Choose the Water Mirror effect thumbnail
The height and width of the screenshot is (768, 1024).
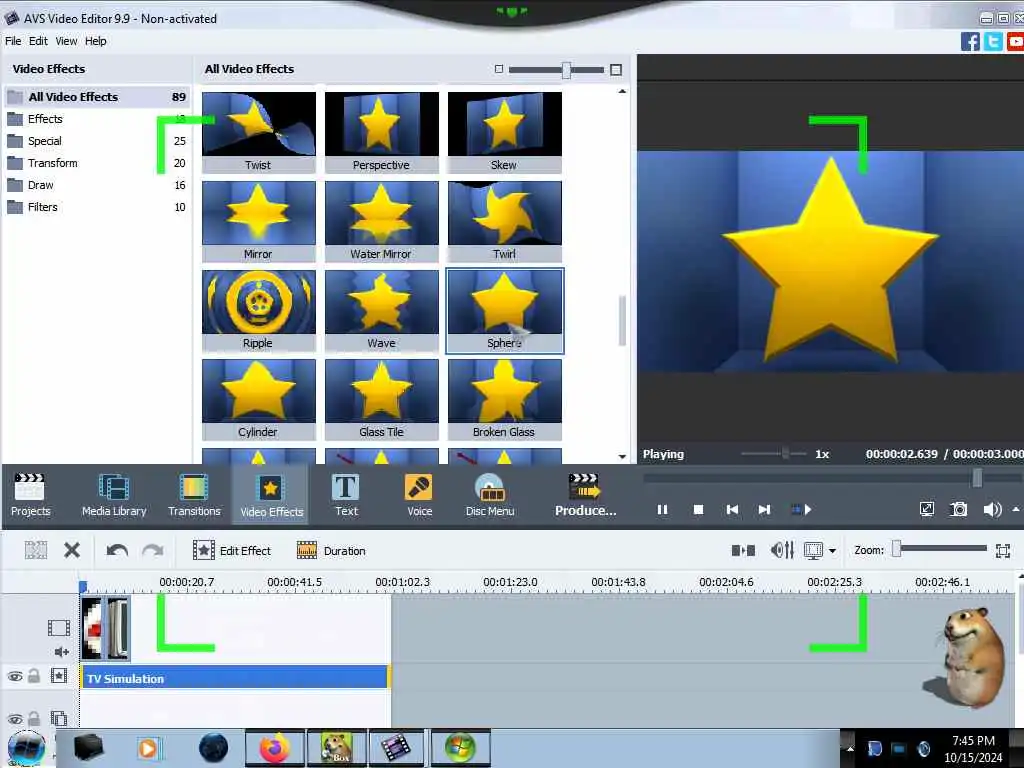pyautogui.click(x=381, y=221)
